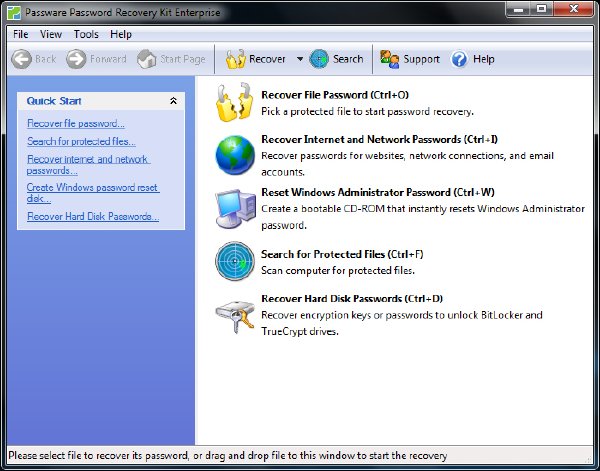Open the View menu
Screen dimensions: 600x471
pyautogui.click(x=51, y=34)
